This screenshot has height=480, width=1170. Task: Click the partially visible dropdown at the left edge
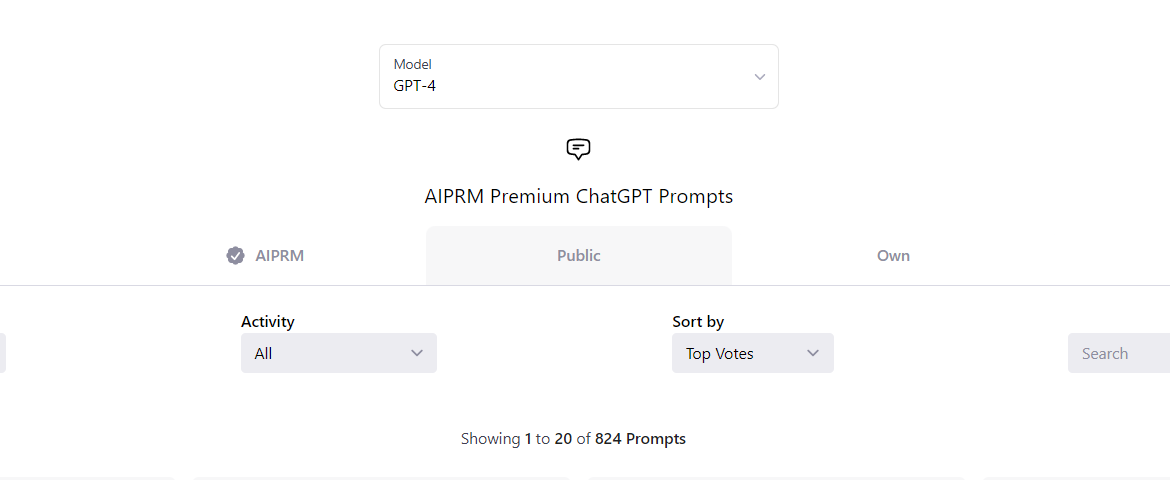tap(2, 353)
